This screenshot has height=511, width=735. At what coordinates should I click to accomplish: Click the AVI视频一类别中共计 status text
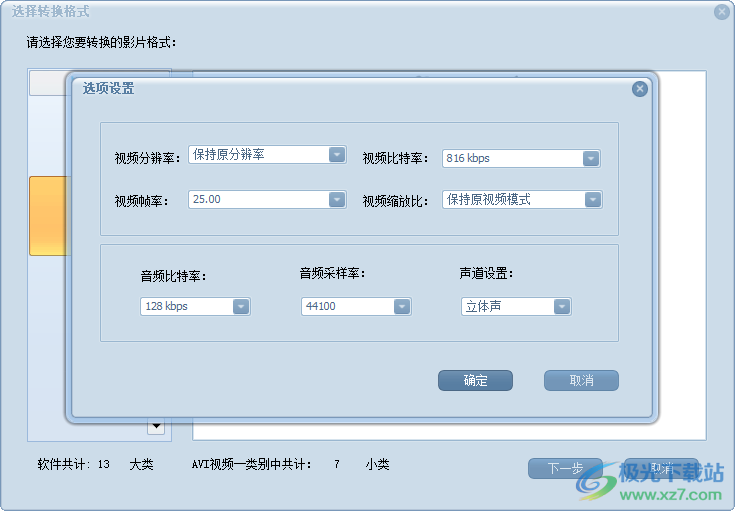point(251,465)
